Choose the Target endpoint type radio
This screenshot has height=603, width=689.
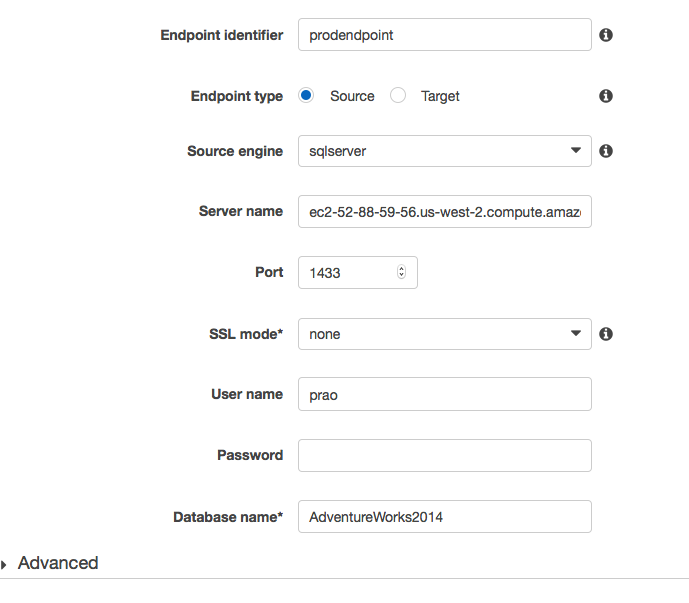[398, 96]
